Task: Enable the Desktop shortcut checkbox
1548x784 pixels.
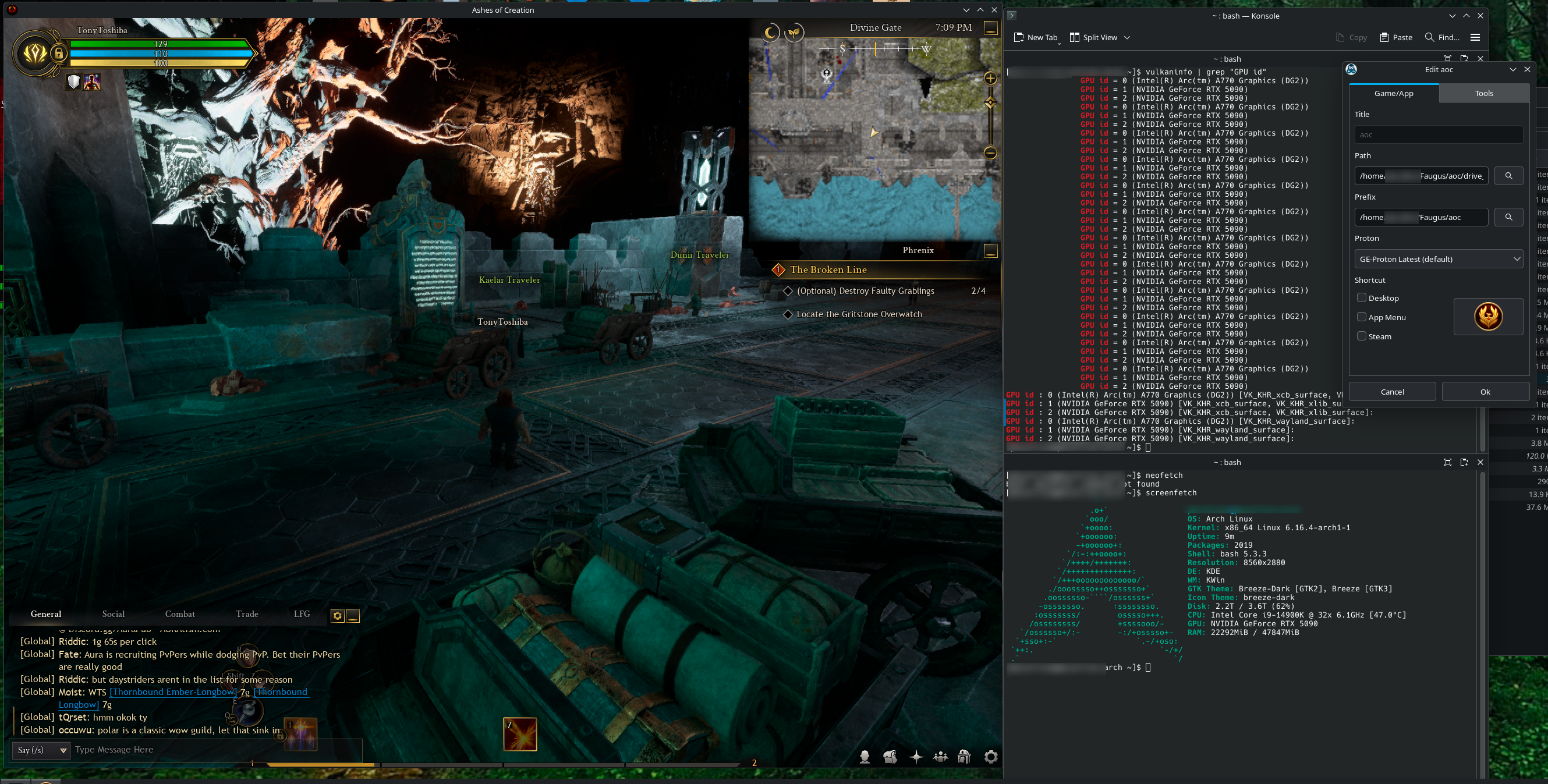Action: point(1362,298)
